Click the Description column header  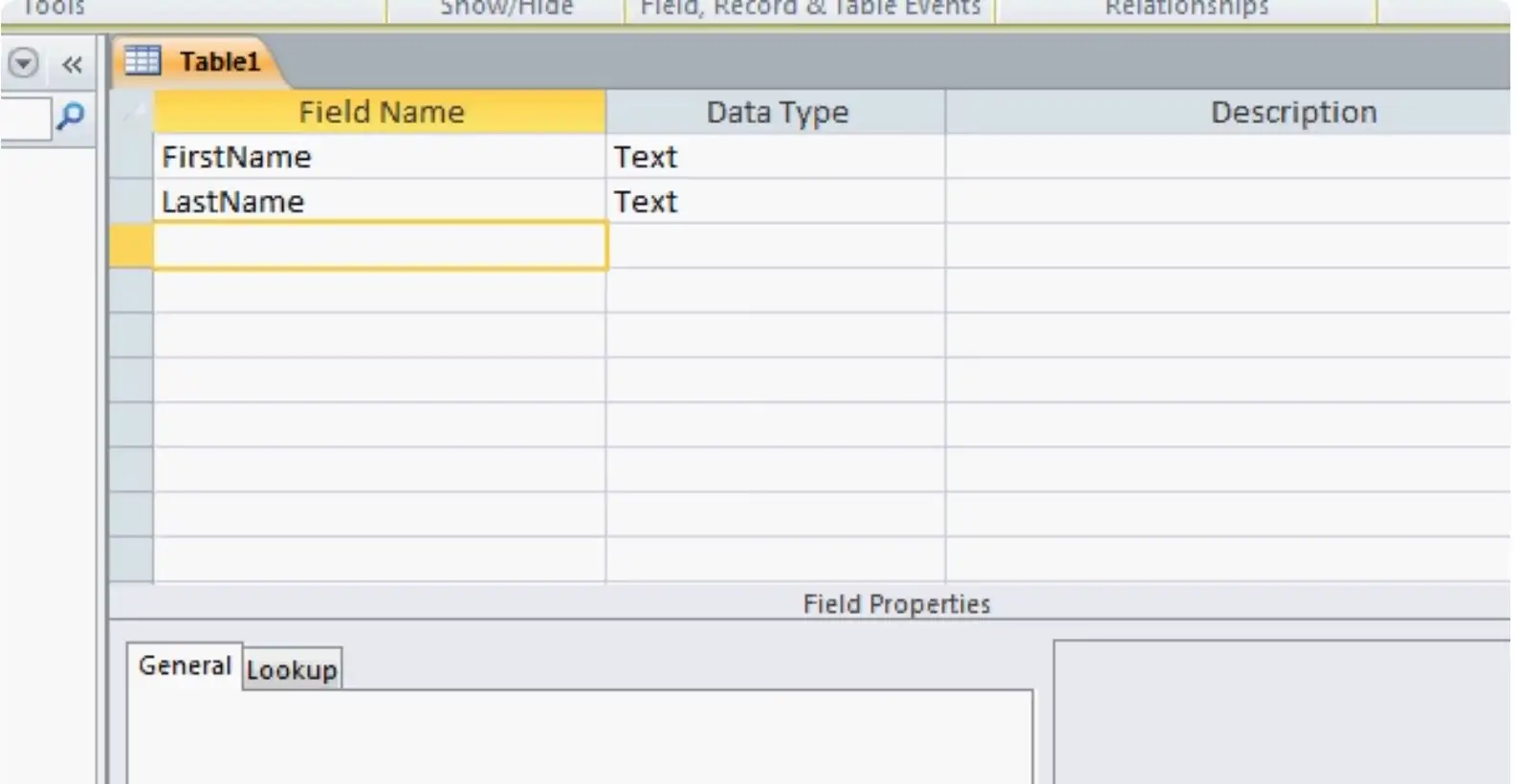[x=1291, y=112]
